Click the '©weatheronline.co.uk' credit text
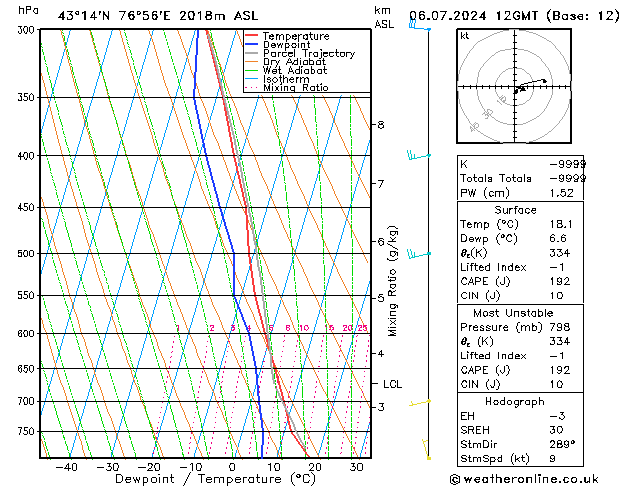The image size is (629, 486). tap(524, 479)
